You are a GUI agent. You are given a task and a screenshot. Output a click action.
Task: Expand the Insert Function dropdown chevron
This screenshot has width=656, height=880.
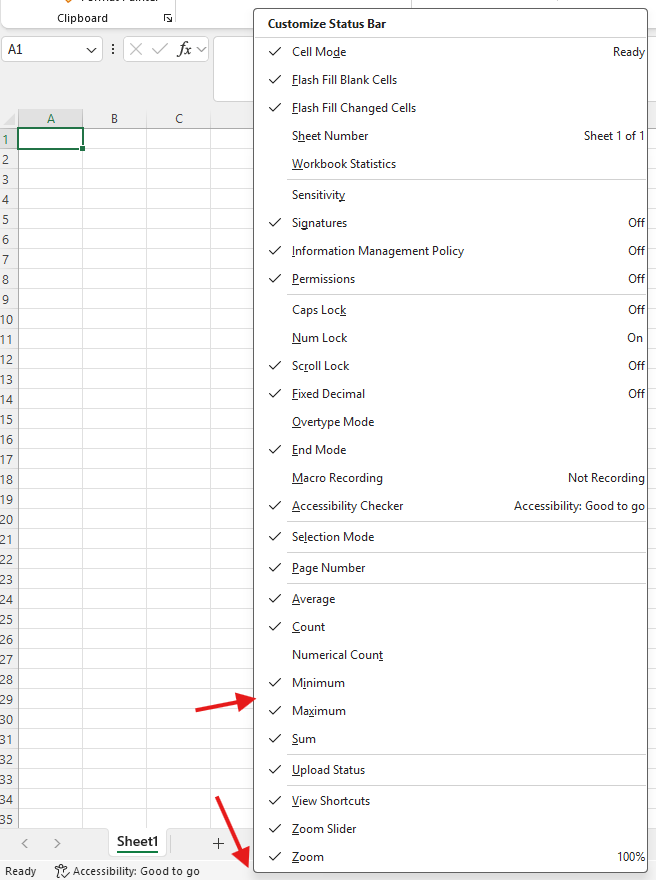pos(201,49)
